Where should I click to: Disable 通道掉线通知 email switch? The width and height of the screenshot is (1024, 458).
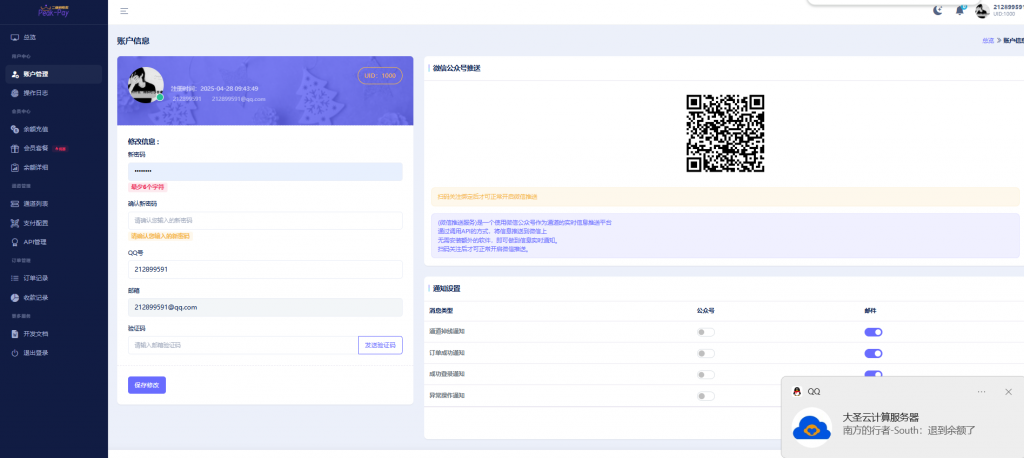873,333
